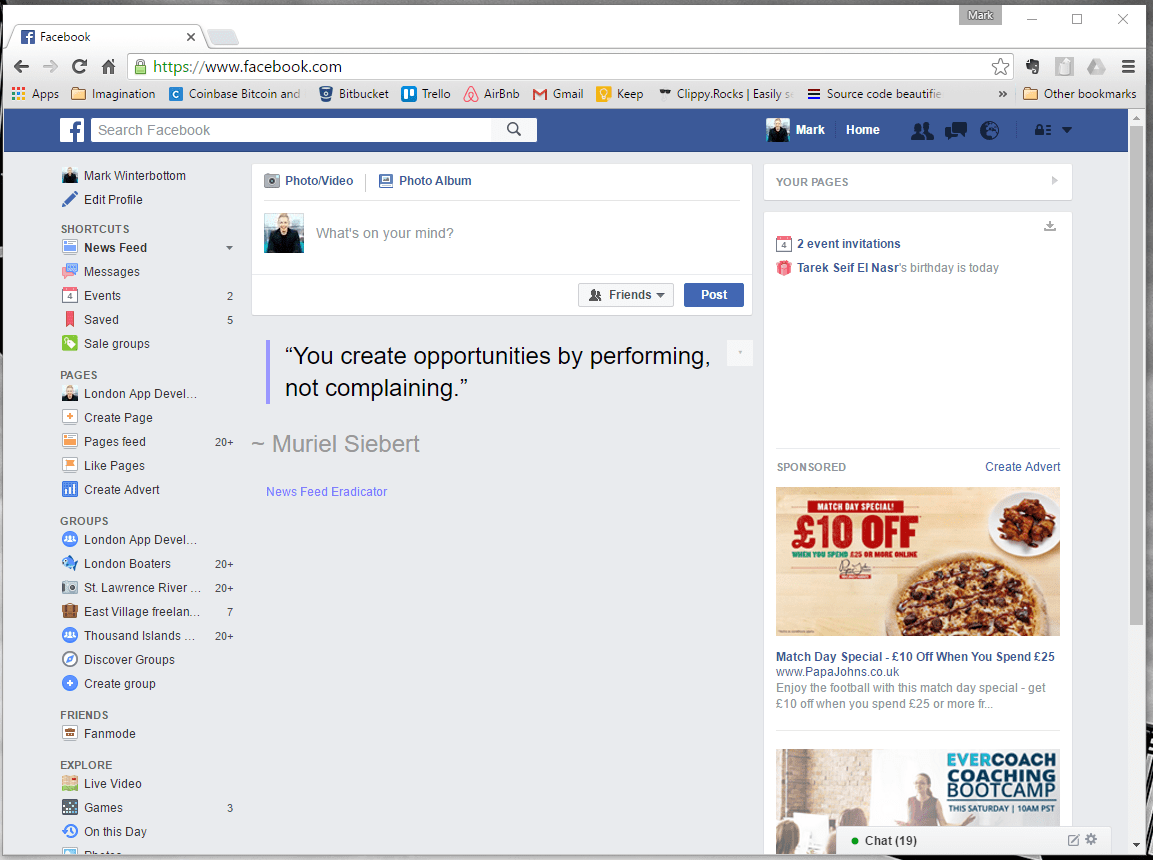This screenshot has height=860, width=1153.
Task: Show overflow bookmarks chevron
Action: 1002,94
